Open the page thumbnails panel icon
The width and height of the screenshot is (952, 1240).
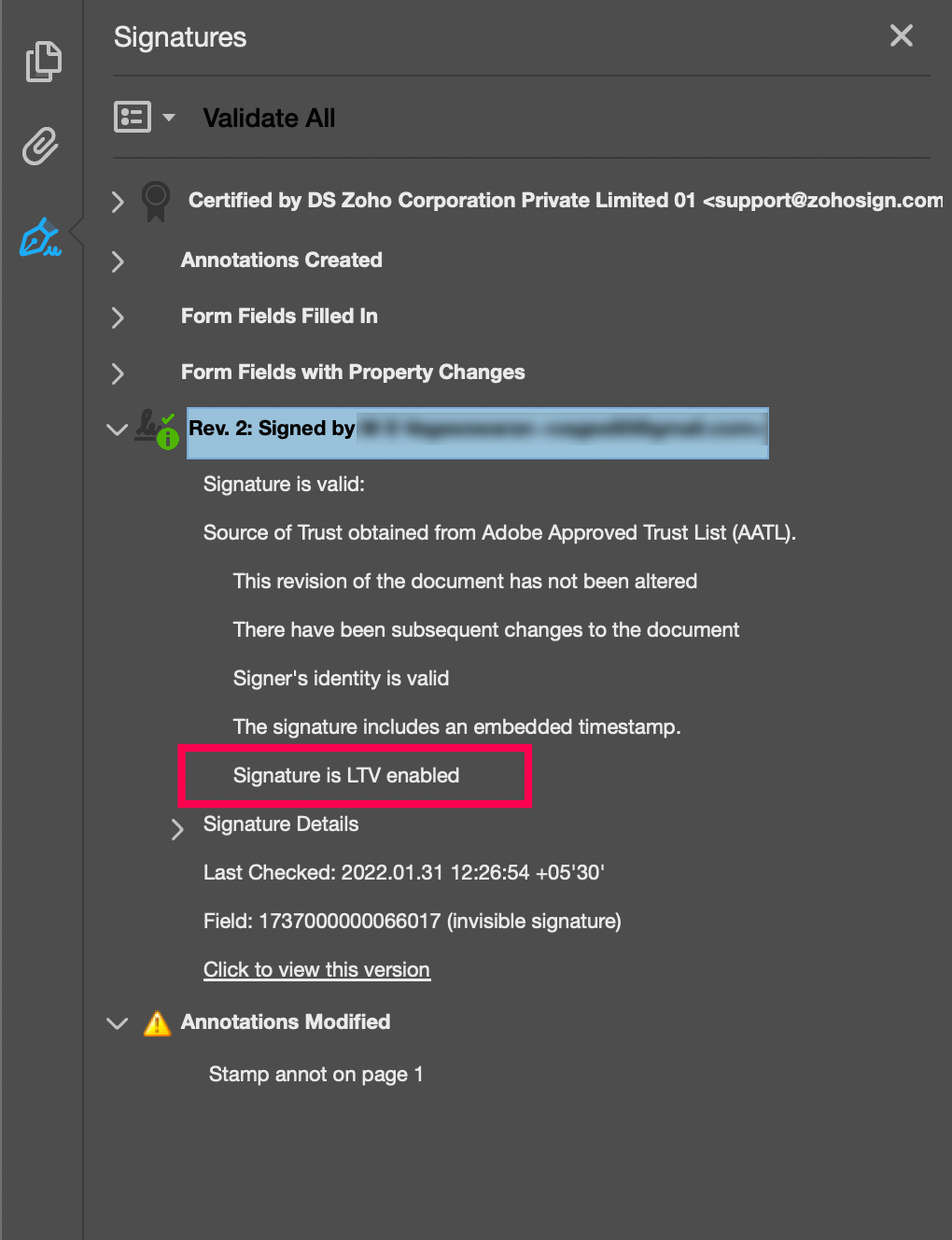click(x=43, y=62)
